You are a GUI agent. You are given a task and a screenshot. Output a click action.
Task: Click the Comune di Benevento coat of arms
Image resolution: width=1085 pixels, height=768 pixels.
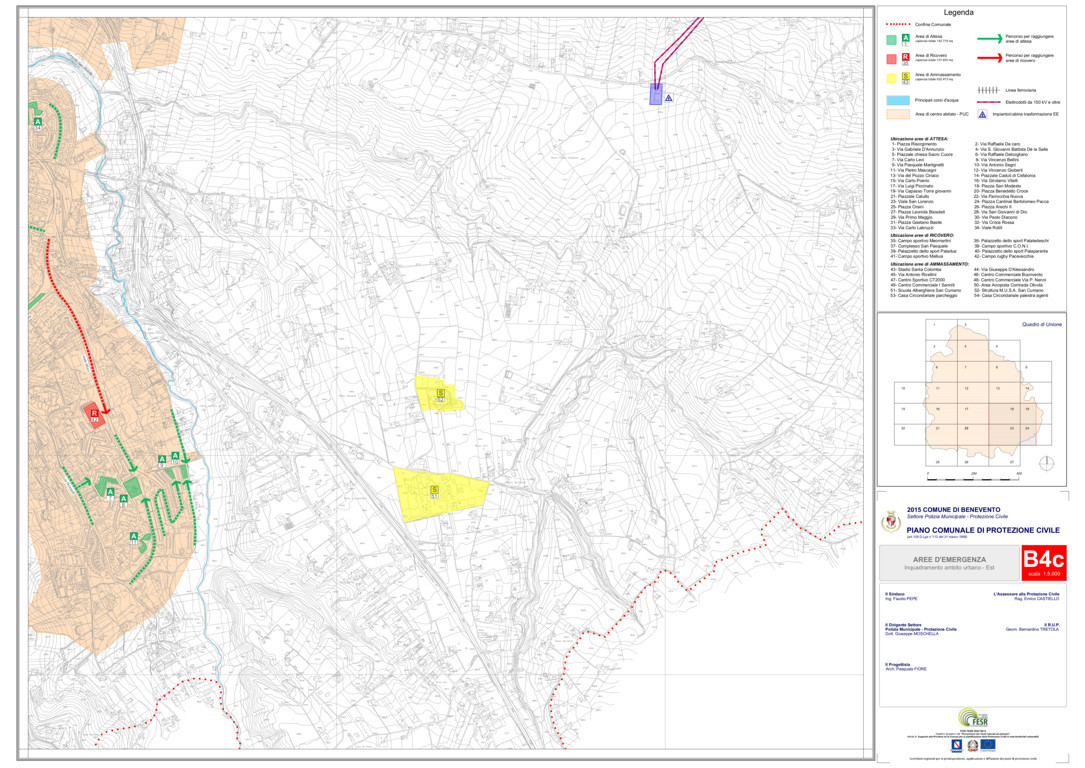point(888,523)
